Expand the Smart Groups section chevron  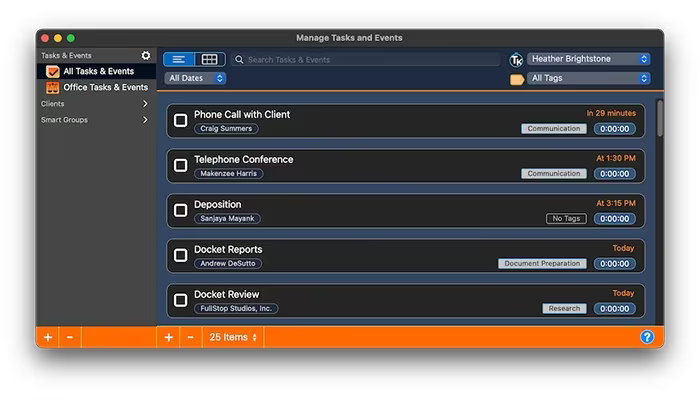[145, 120]
